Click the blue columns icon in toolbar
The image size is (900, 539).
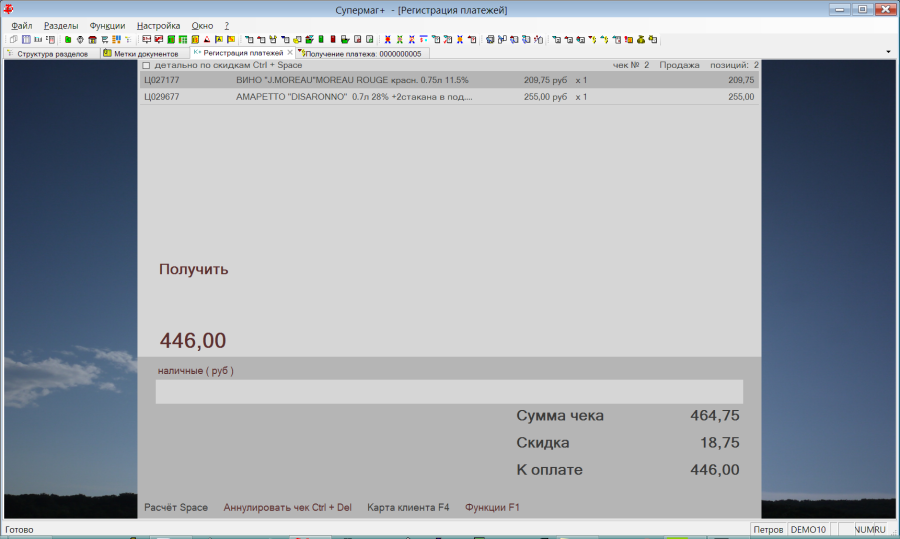26,40
